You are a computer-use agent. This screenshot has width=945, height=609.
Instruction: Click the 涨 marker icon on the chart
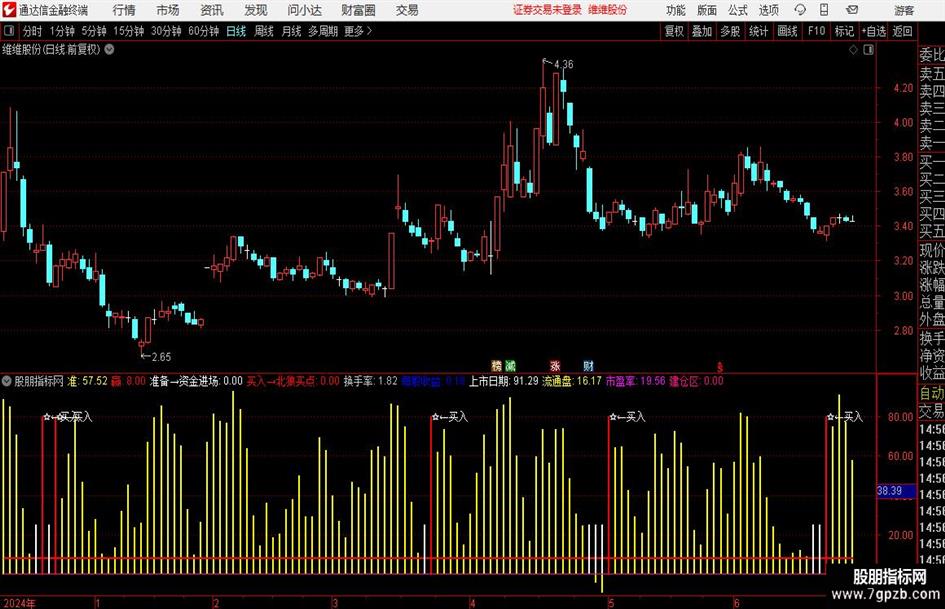555,365
